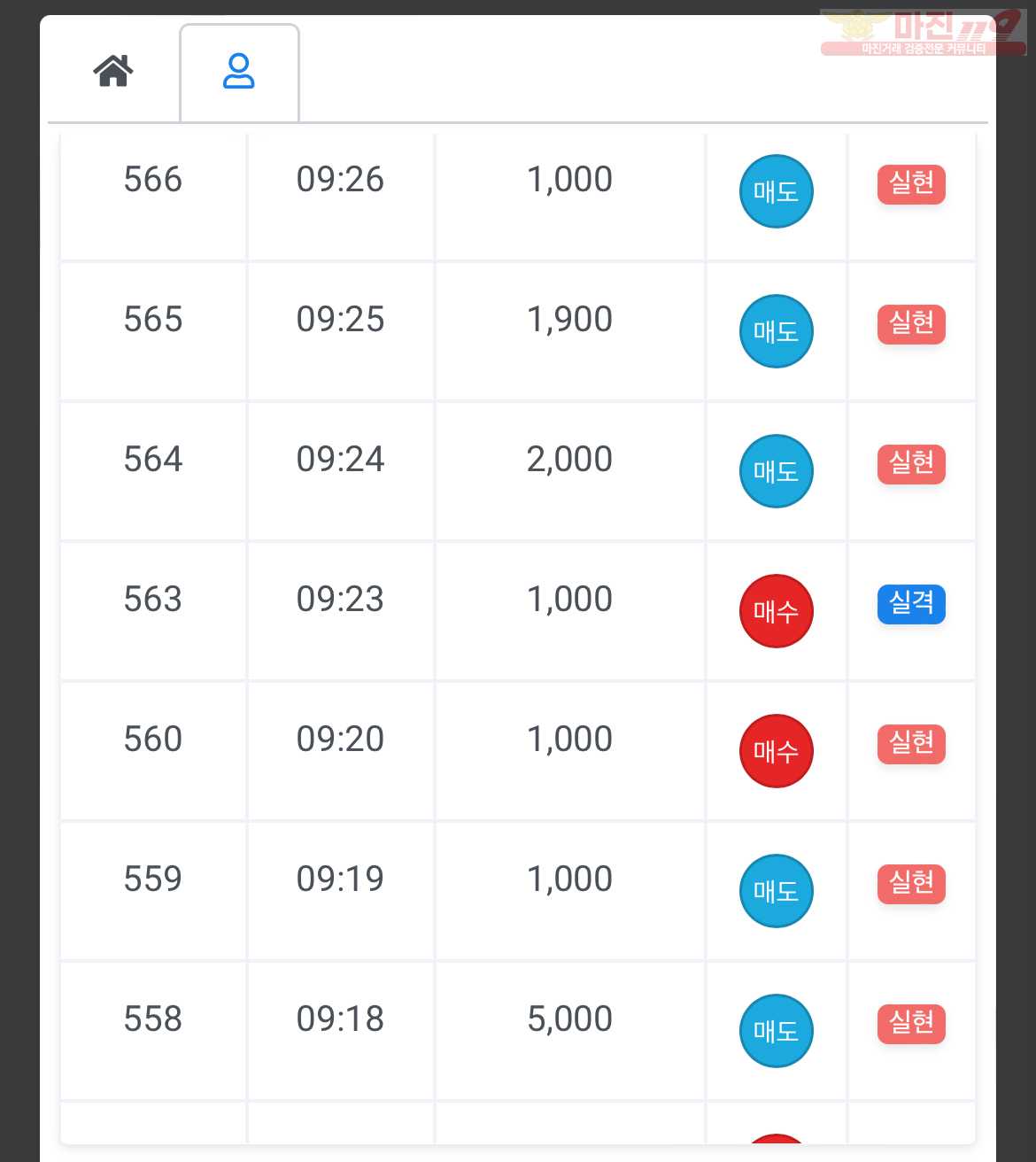Image resolution: width=1036 pixels, height=1162 pixels.
Task: Click the 마진 community logo watermark
Action: (x=924, y=33)
